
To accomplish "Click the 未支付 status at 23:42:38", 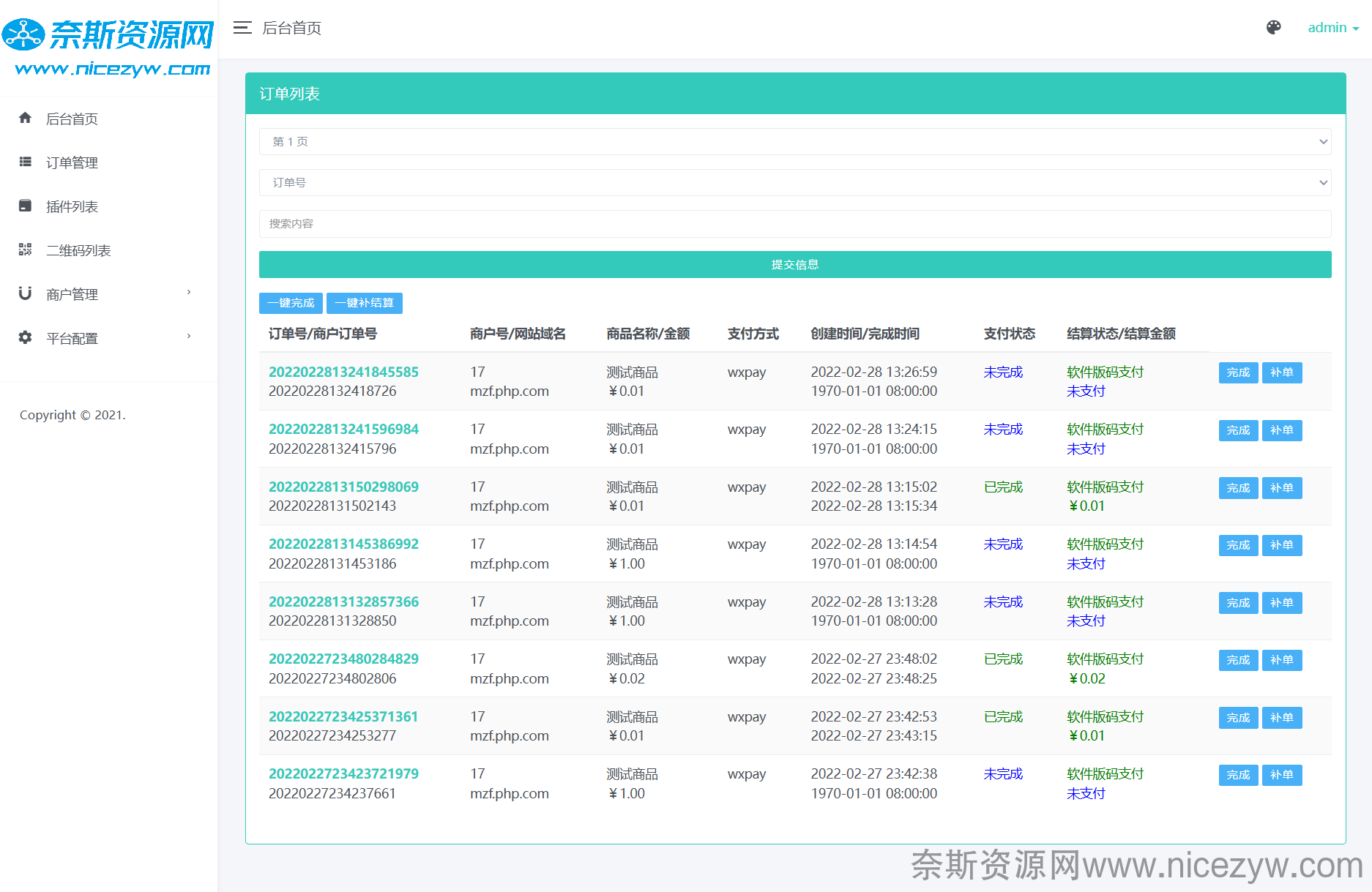I will tap(1086, 793).
